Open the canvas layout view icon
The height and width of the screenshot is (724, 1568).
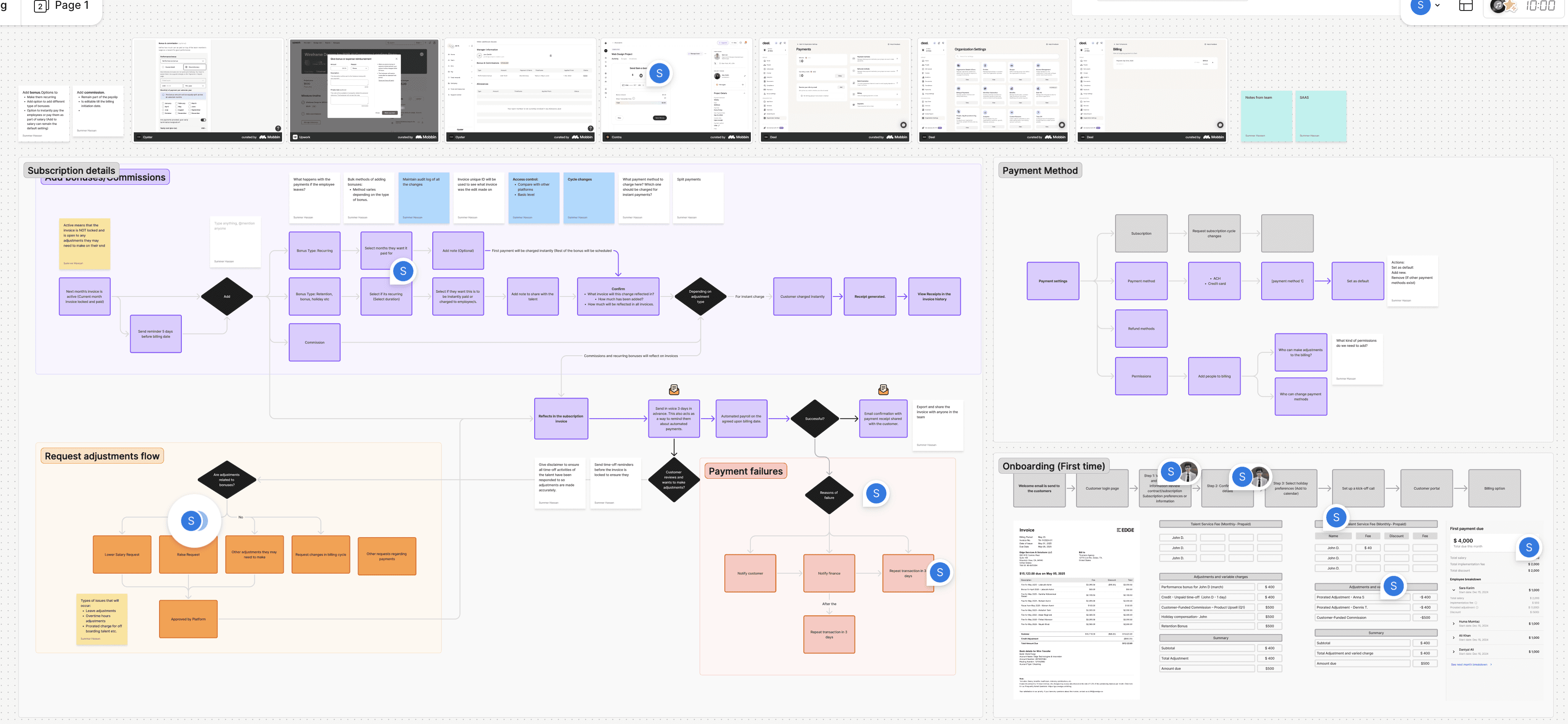tap(1466, 6)
